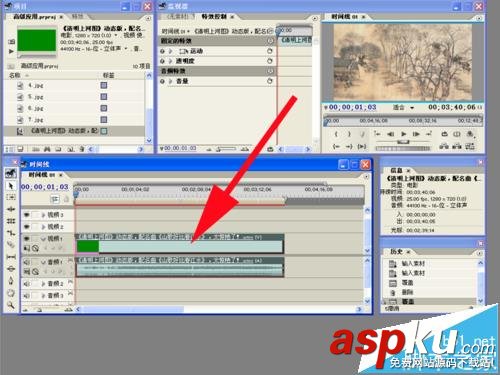Viewport: 500px width, 375px height.
Task: Select the History panel tab
Action: pos(396,252)
